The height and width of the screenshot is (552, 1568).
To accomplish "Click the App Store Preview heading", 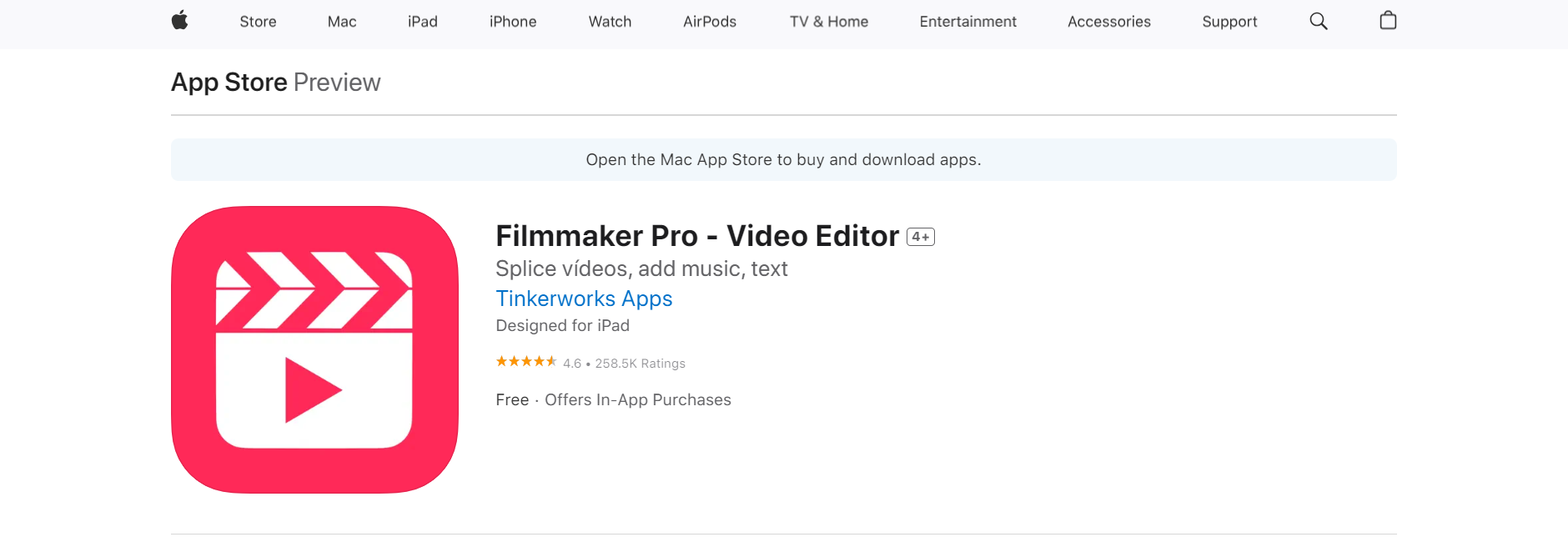I will coord(276,83).
